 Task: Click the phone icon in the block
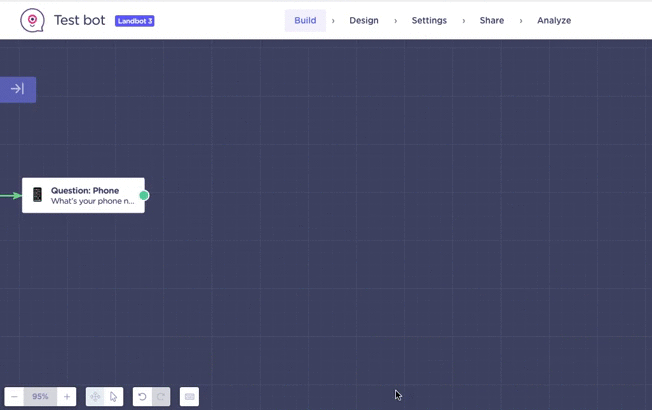tap(37, 195)
